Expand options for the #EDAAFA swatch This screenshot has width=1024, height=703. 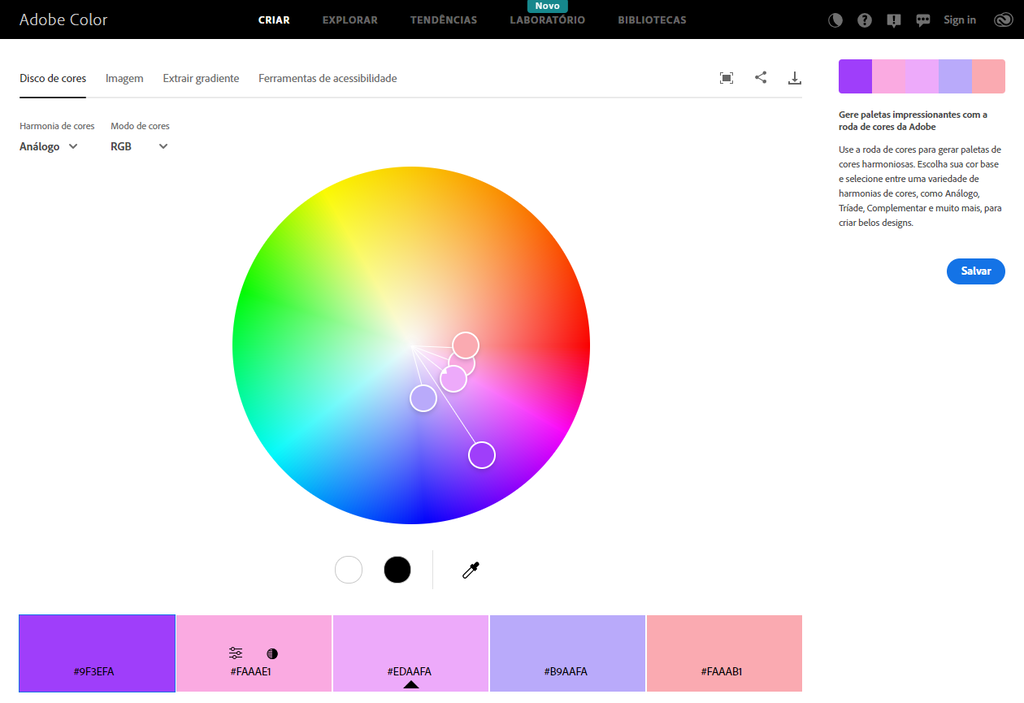(x=410, y=685)
